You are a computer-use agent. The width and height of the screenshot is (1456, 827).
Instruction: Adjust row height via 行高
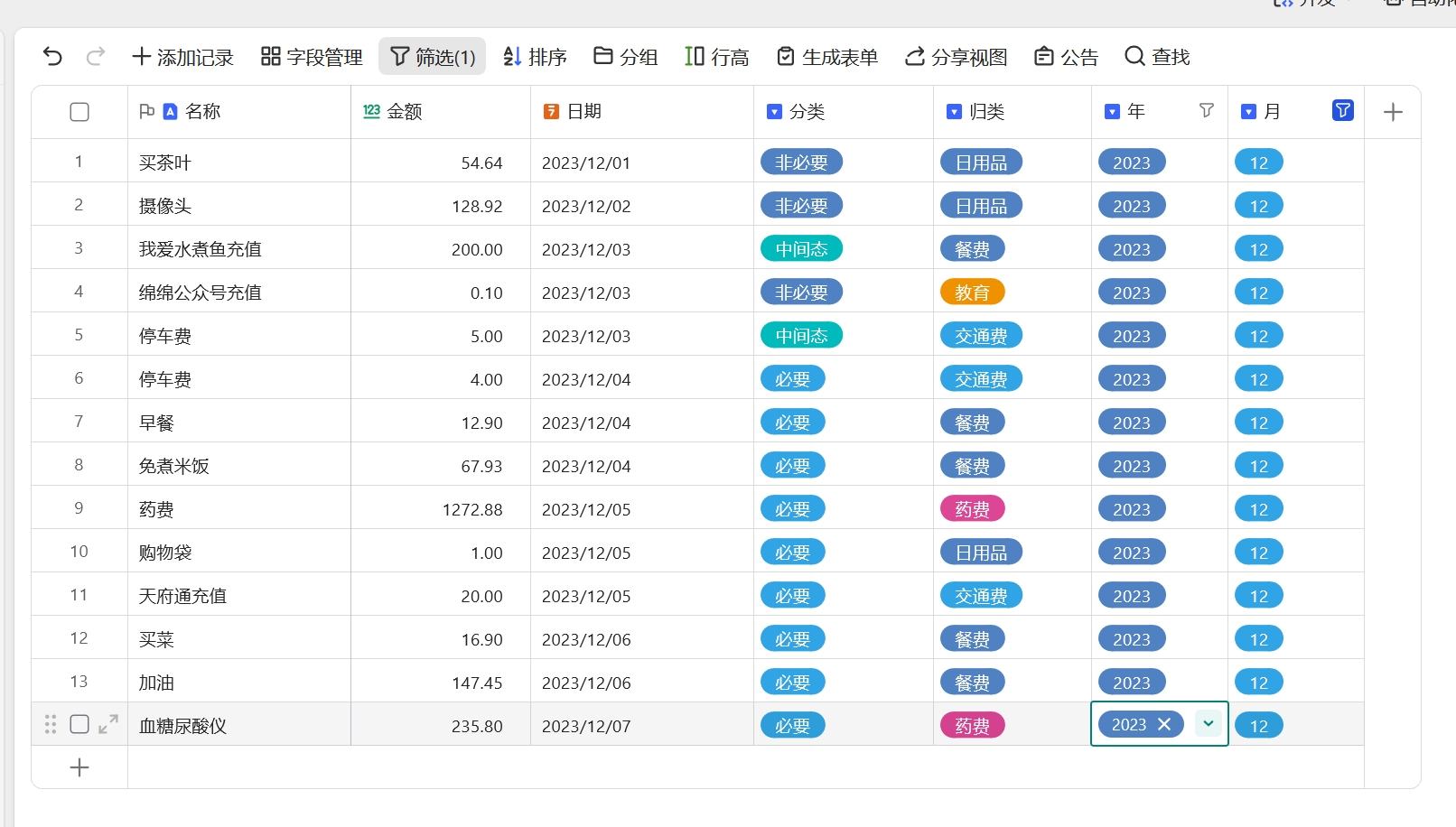pyautogui.click(x=717, y=57)
